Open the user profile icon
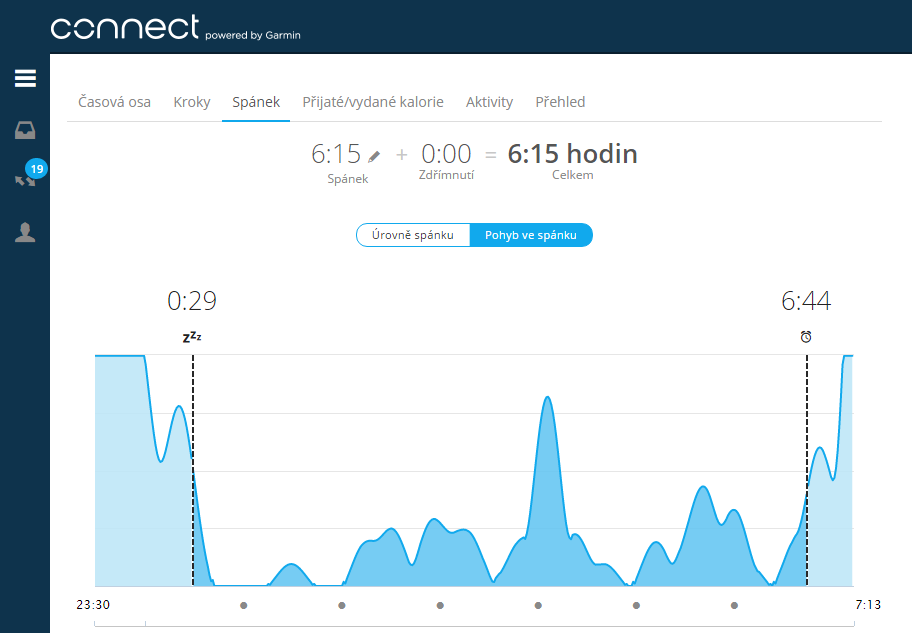 coord(25,232)
